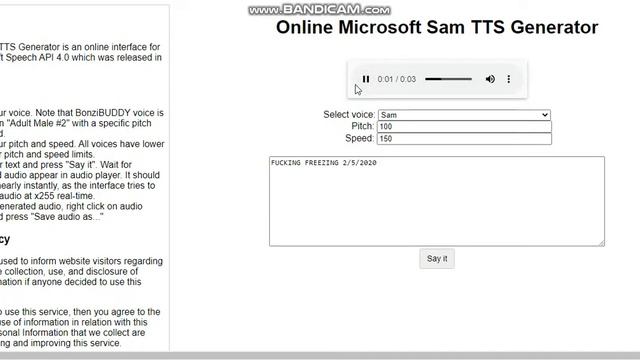The height and width of the screenshot is (360, 640).
Task: Click the audio time display 0:01 / 0:03
Action: [x=396, y=79]
